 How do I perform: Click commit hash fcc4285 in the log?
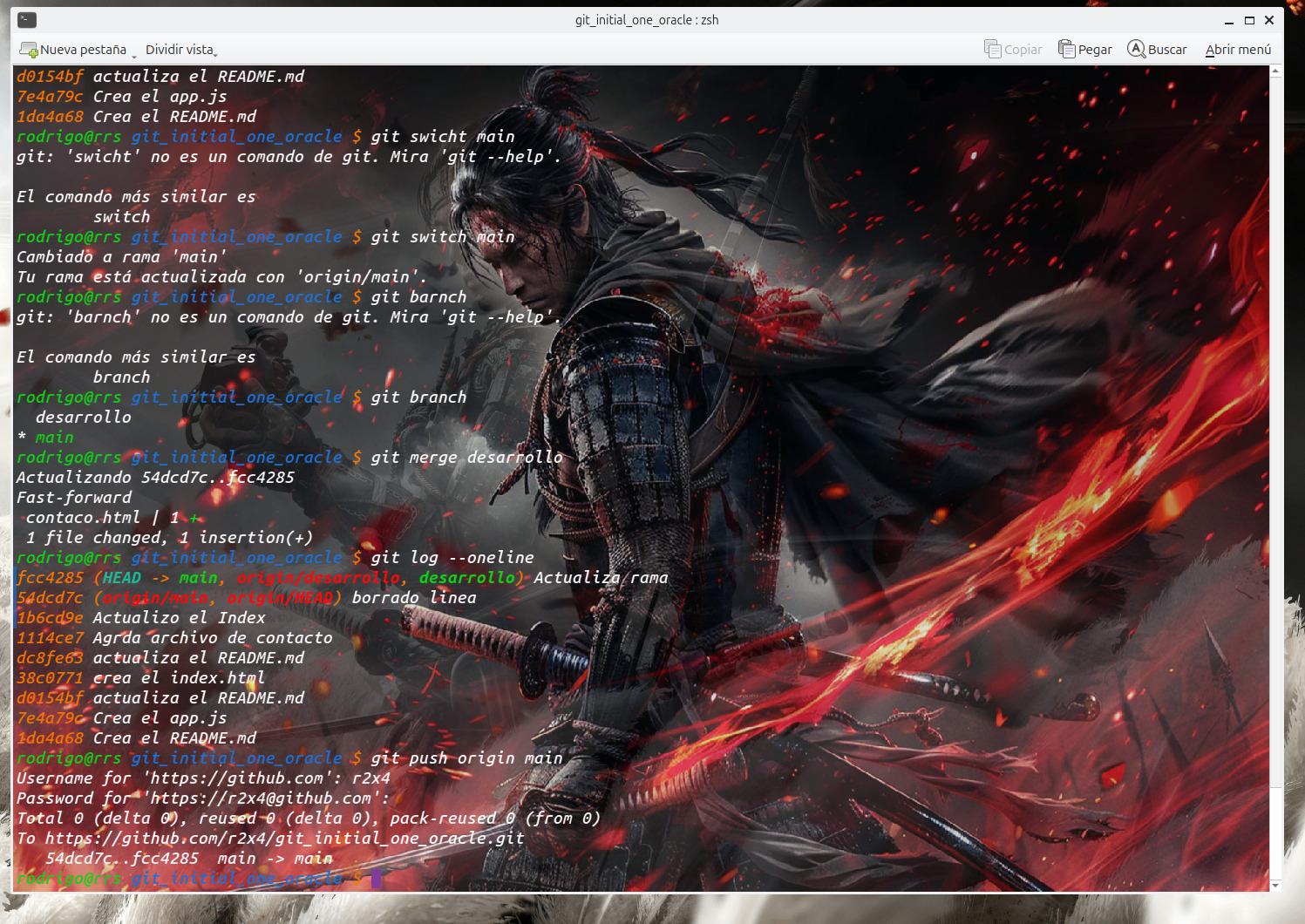pos(50,578)
